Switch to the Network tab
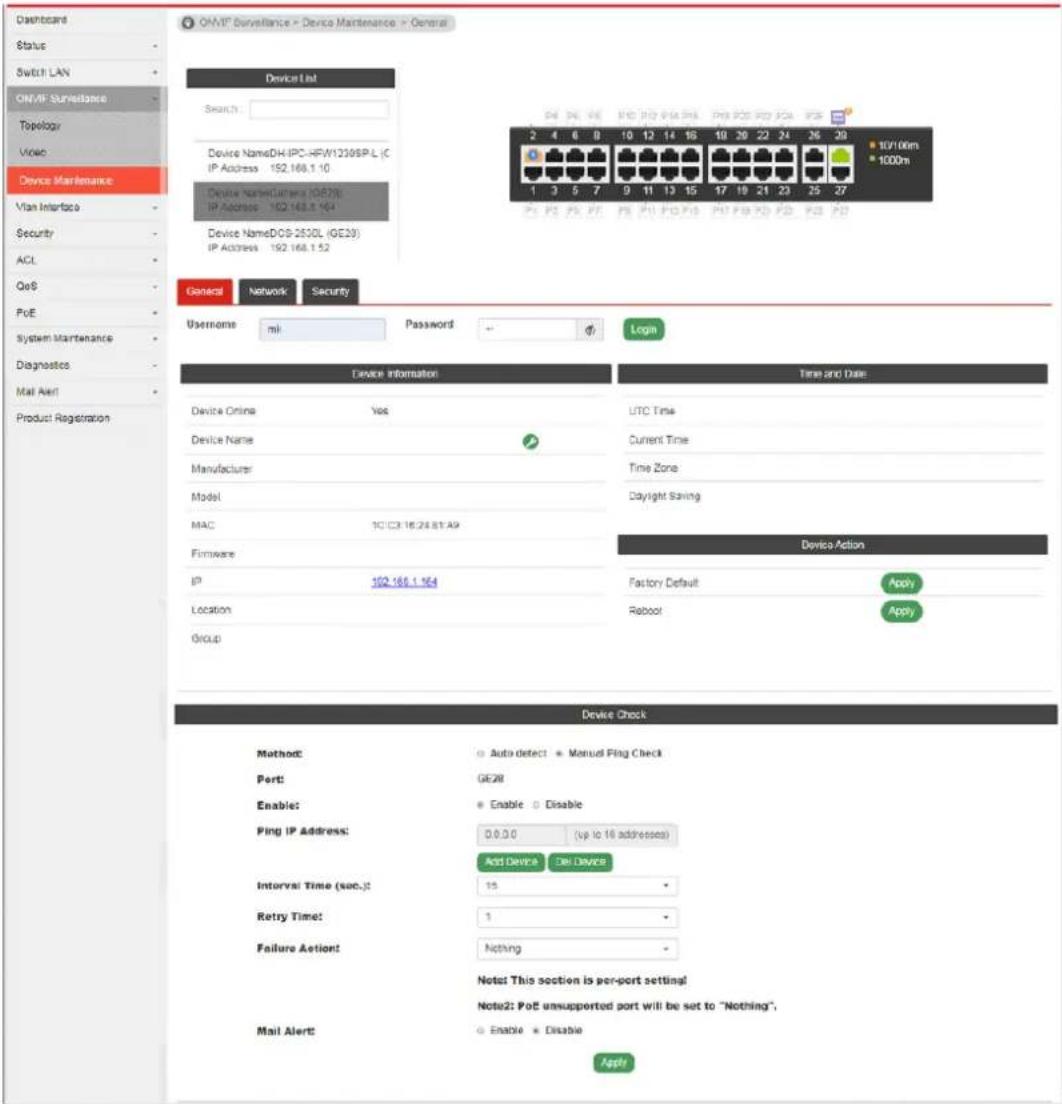Image resolution: width=1062 pixels, height=1104 pixels. click(x=268, y=291)
